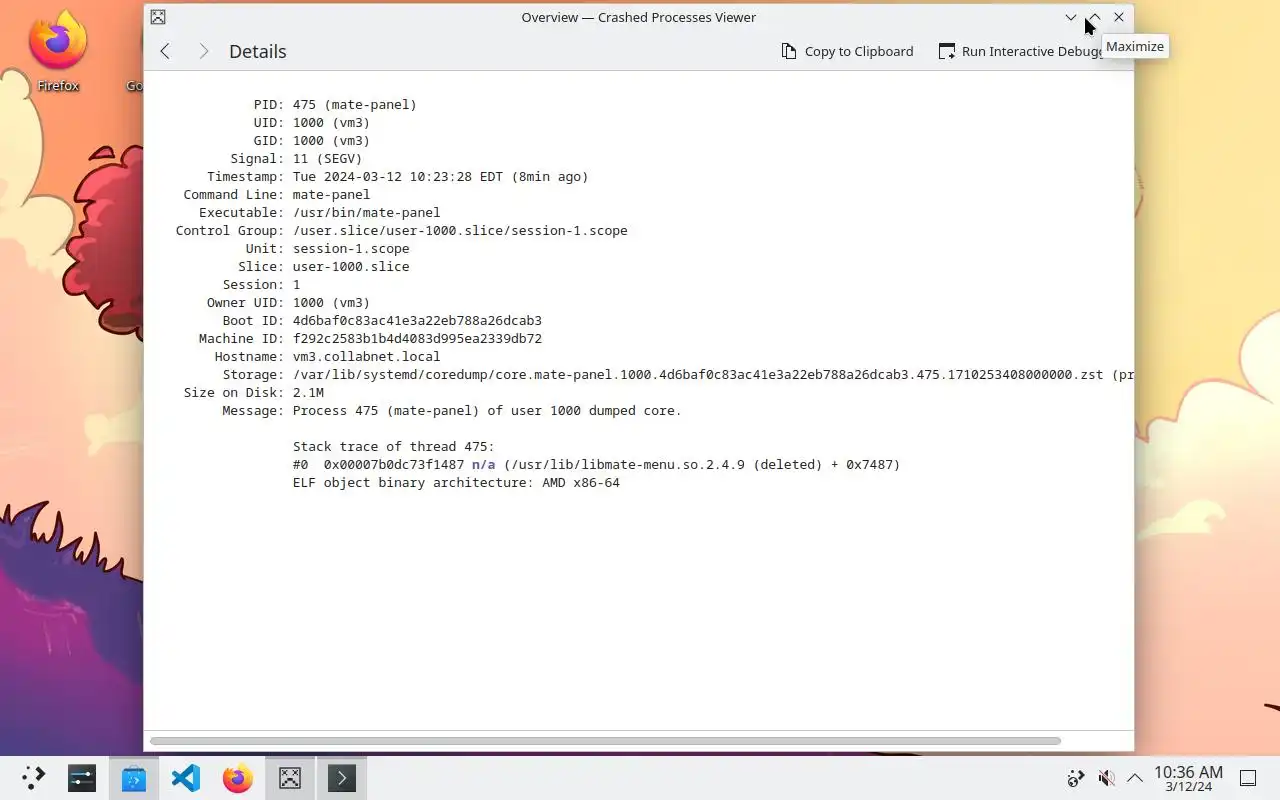Image resolution: width=1280 pixels, height=800 pixels.
Task: Expand hidden system tray icons
Action: point(1135,778)
